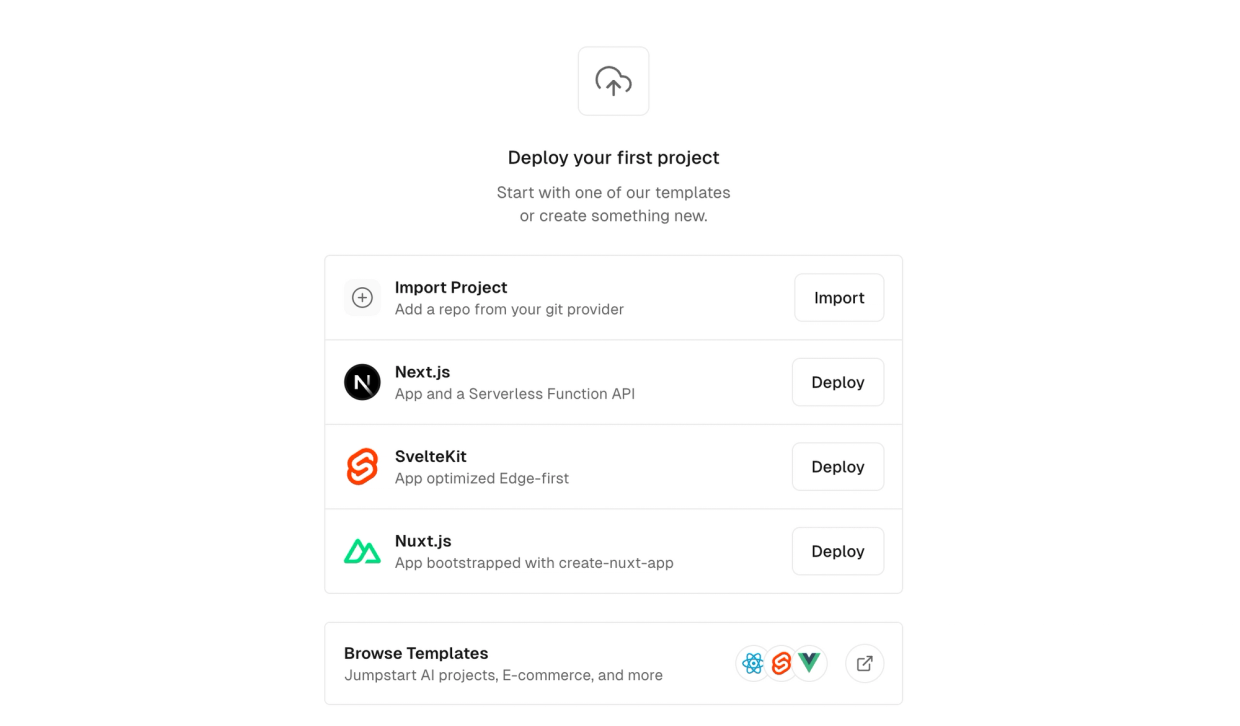Viewport: 1240px width, 726px height.
Task: Click the Svelte icon near Browse Templates
Action: click(x=781, y=663)
